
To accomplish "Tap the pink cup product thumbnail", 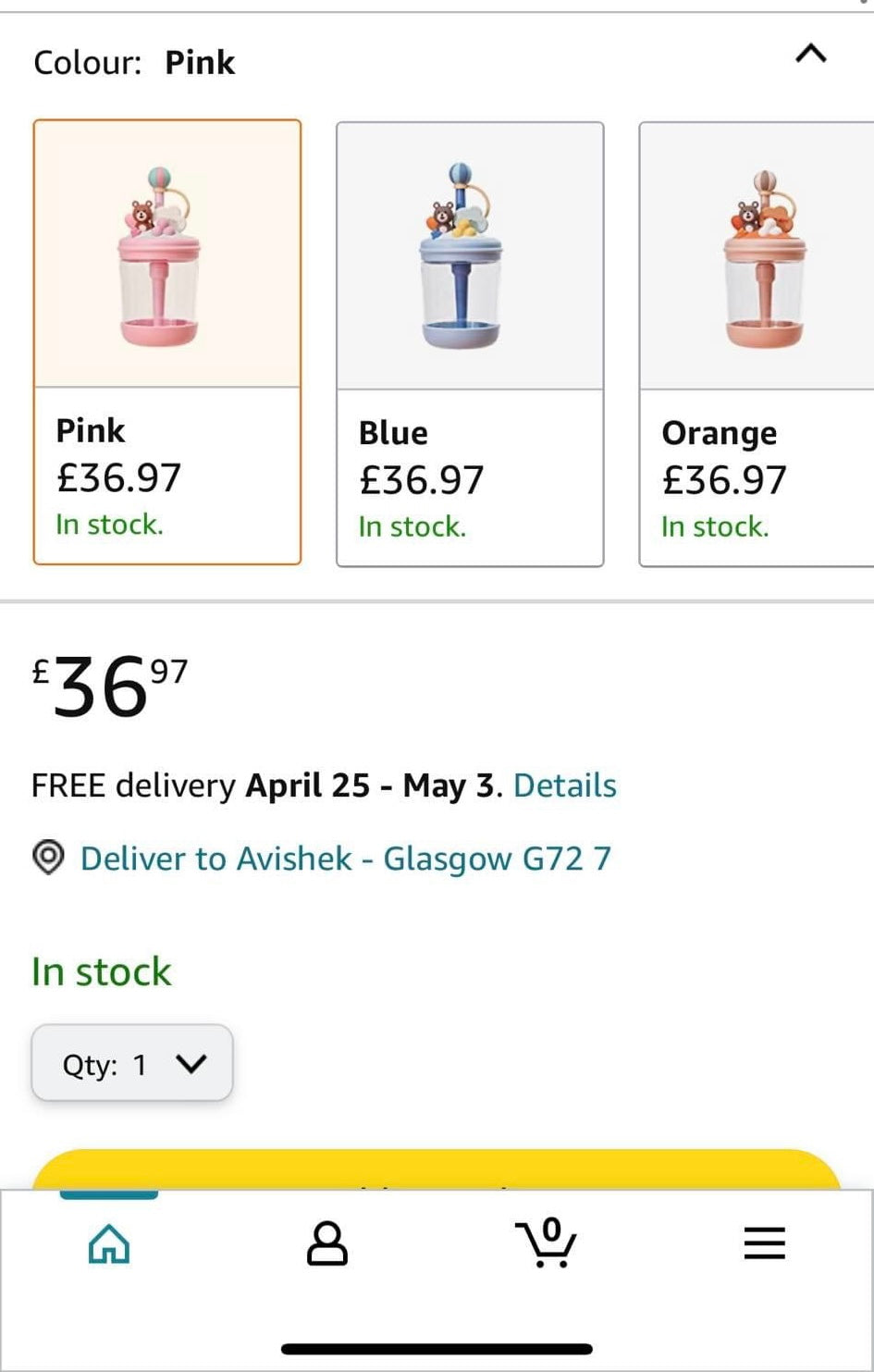I will tap(159, 257).
